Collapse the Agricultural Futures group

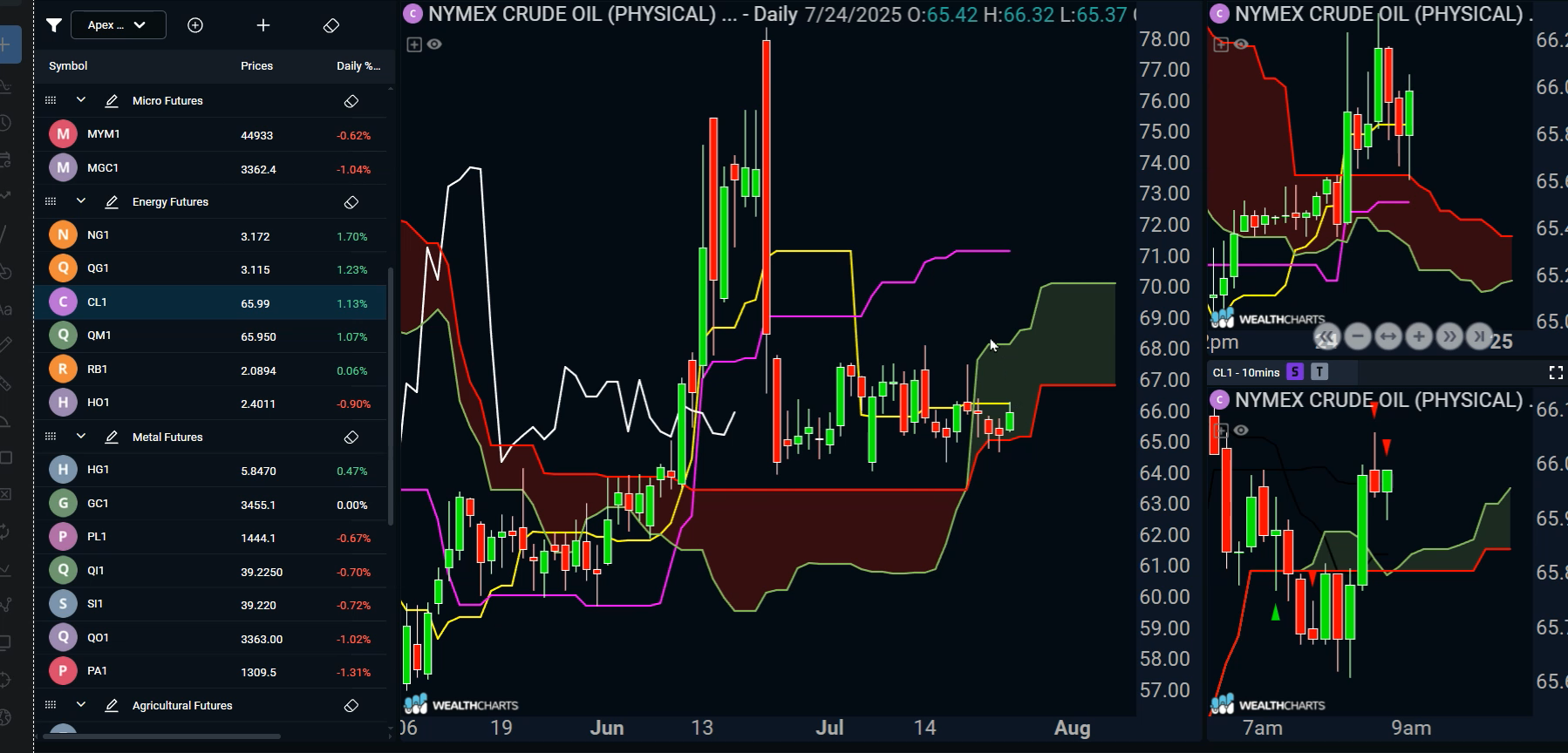pyautogui.click(x=81, y=705)
